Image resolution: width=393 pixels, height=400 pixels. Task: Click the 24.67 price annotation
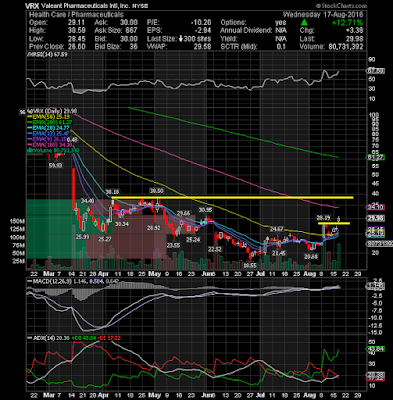[x=276, y=229]
